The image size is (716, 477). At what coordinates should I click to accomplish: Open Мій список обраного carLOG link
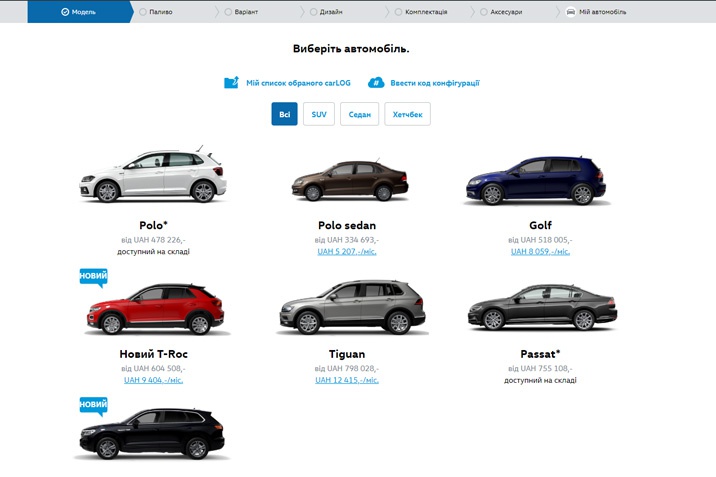pyautogui.click(x=298, y=83)
